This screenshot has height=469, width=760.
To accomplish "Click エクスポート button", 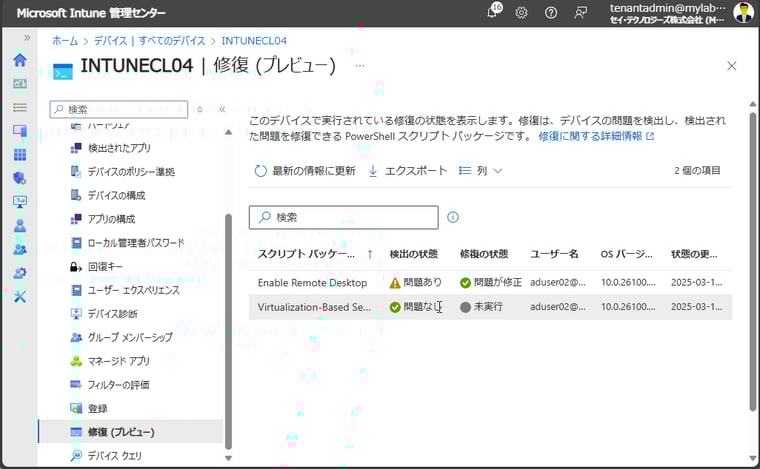I will coord(408,171).
